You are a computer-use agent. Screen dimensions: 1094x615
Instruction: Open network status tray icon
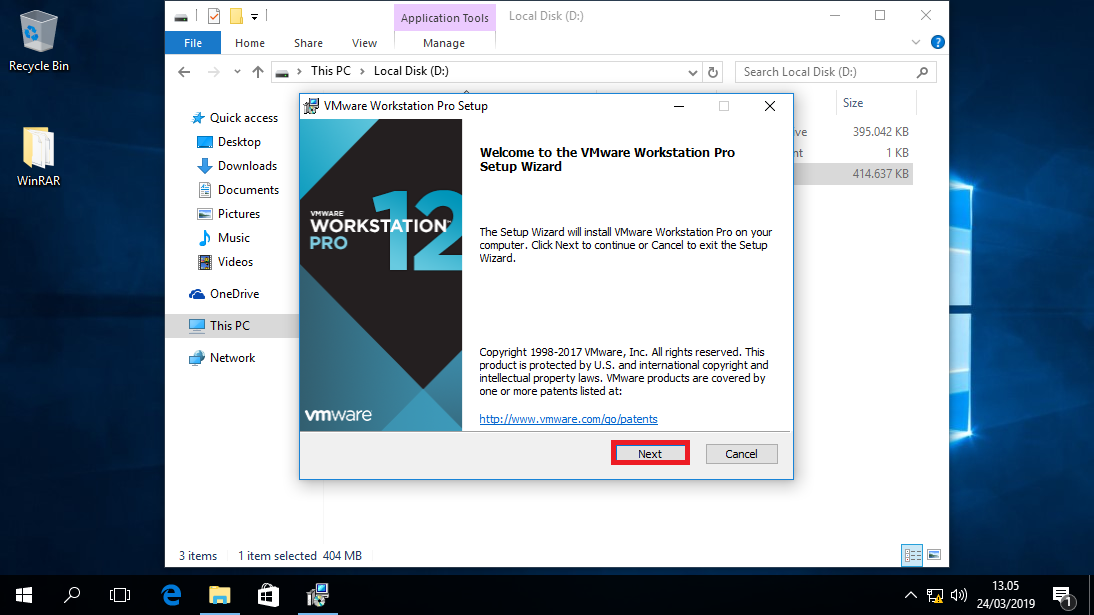tap(935, 595)
